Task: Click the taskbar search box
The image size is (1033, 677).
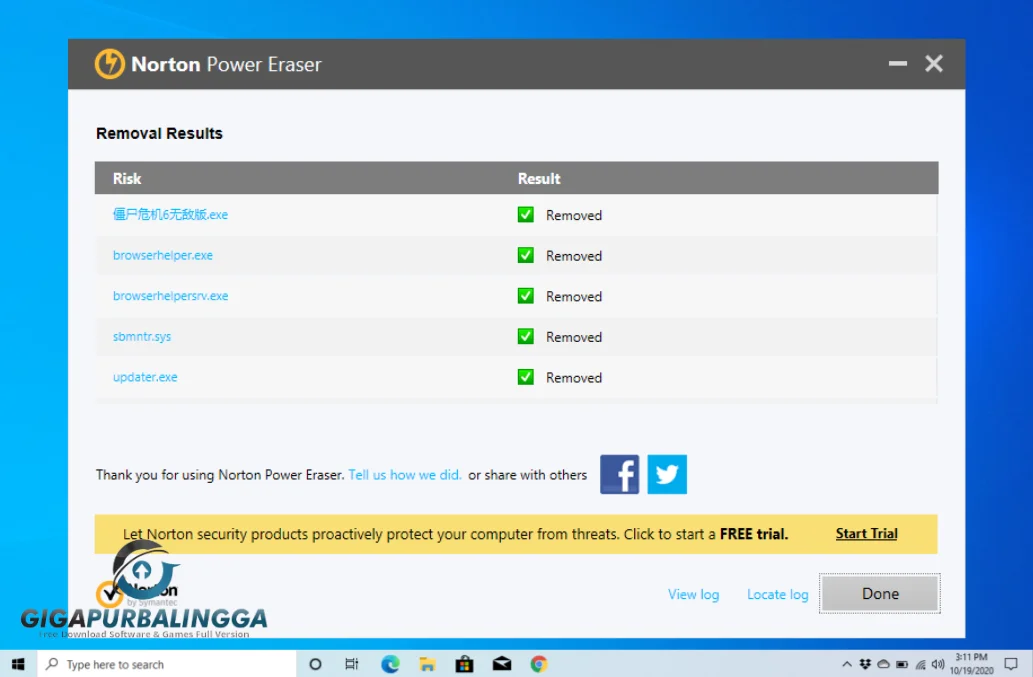Action: (167, 664)
